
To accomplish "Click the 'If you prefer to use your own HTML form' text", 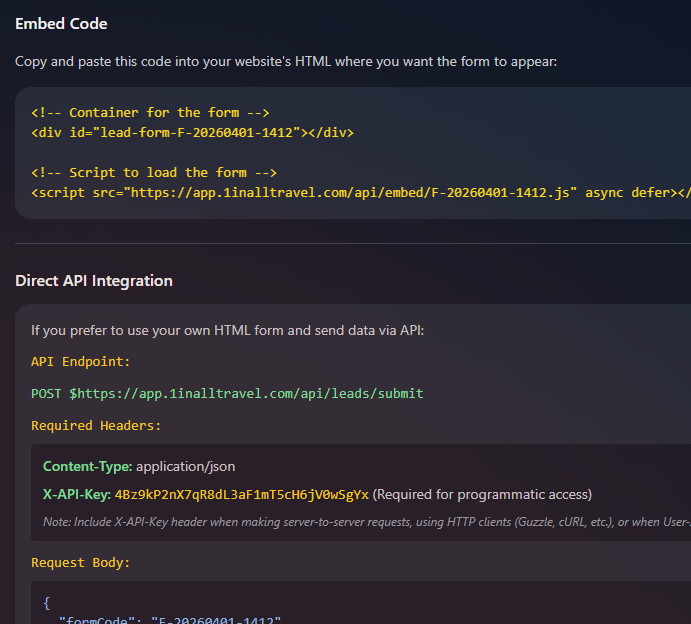I will (227, 331).
